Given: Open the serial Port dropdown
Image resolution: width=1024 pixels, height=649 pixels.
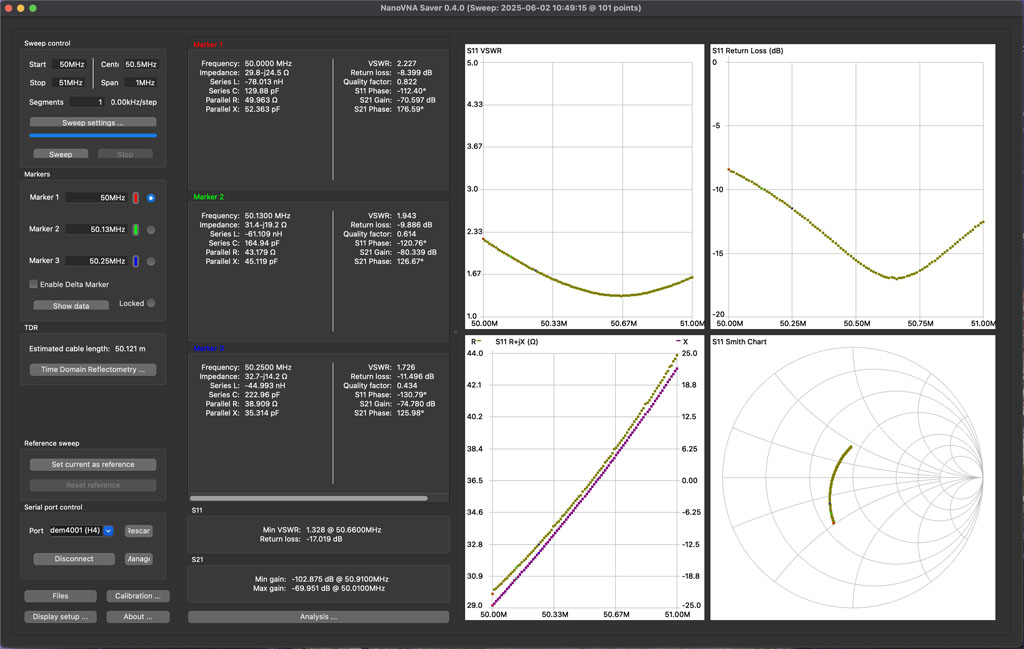Looking at the screenshot, I should (x=82, y=530).
